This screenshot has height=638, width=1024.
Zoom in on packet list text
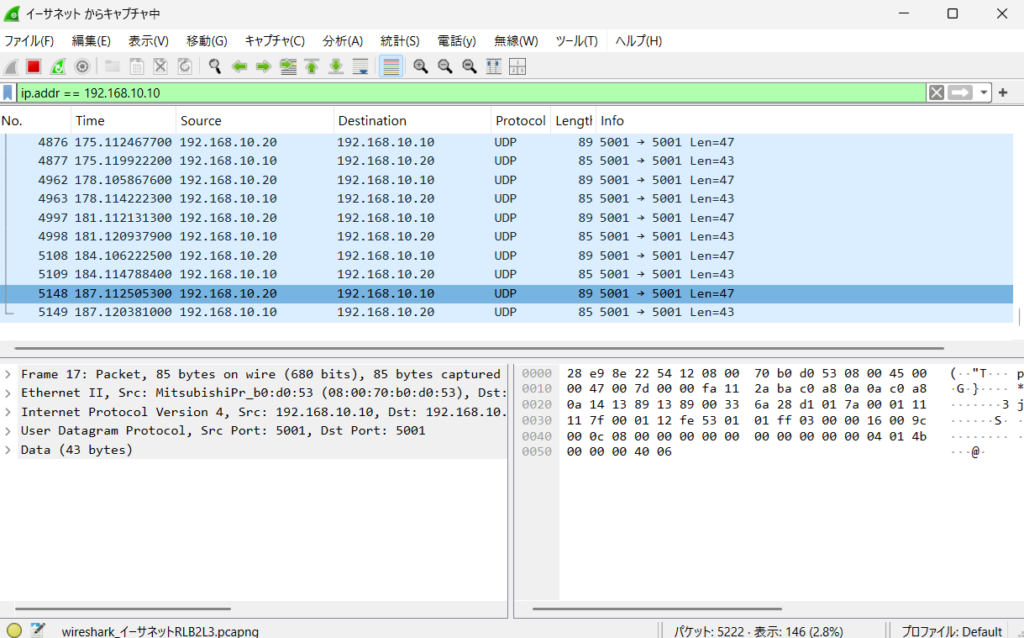[x=420, y=67]
